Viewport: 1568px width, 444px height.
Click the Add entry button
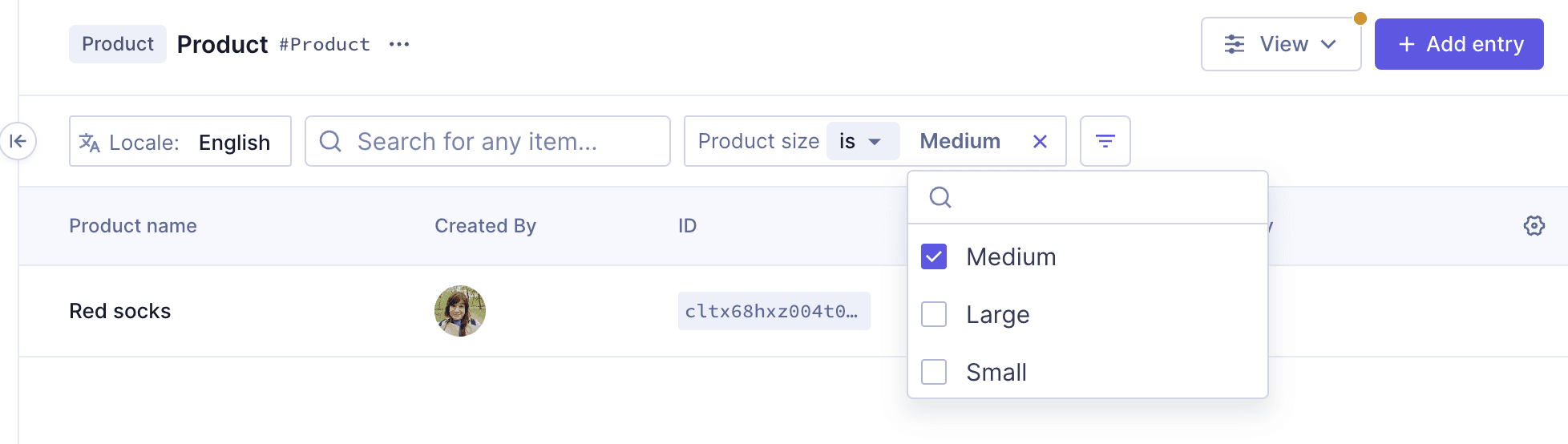pyautogui.click(x=1458, y=44)
